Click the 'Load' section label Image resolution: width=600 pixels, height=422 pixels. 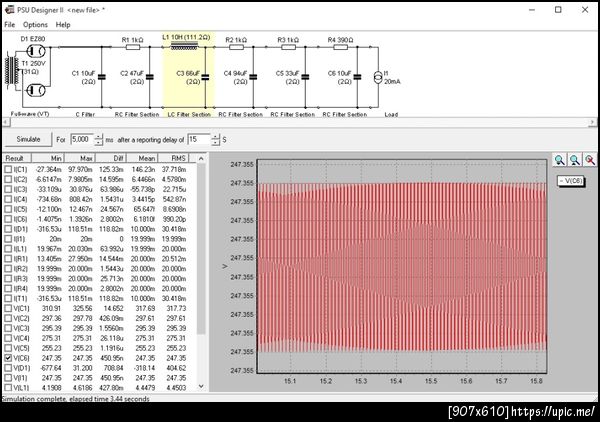pos(391,114)
